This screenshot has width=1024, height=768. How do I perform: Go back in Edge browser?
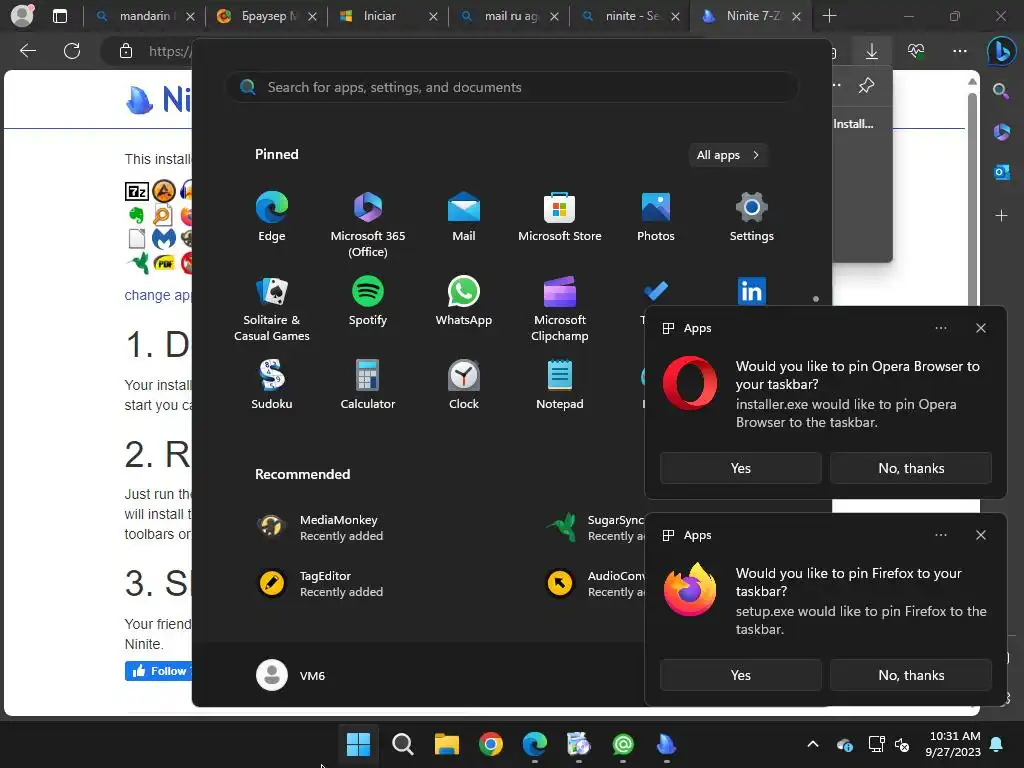tap(28, 51)
